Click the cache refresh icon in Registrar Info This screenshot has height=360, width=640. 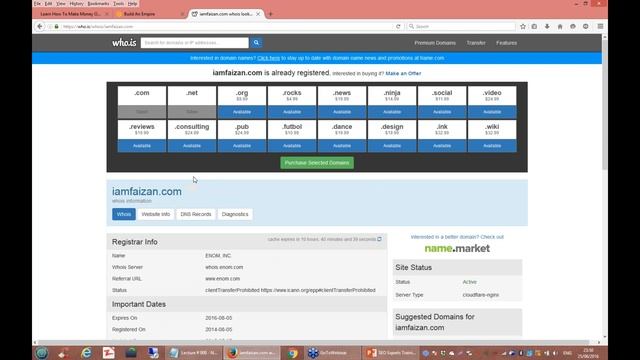click(379, 239)
